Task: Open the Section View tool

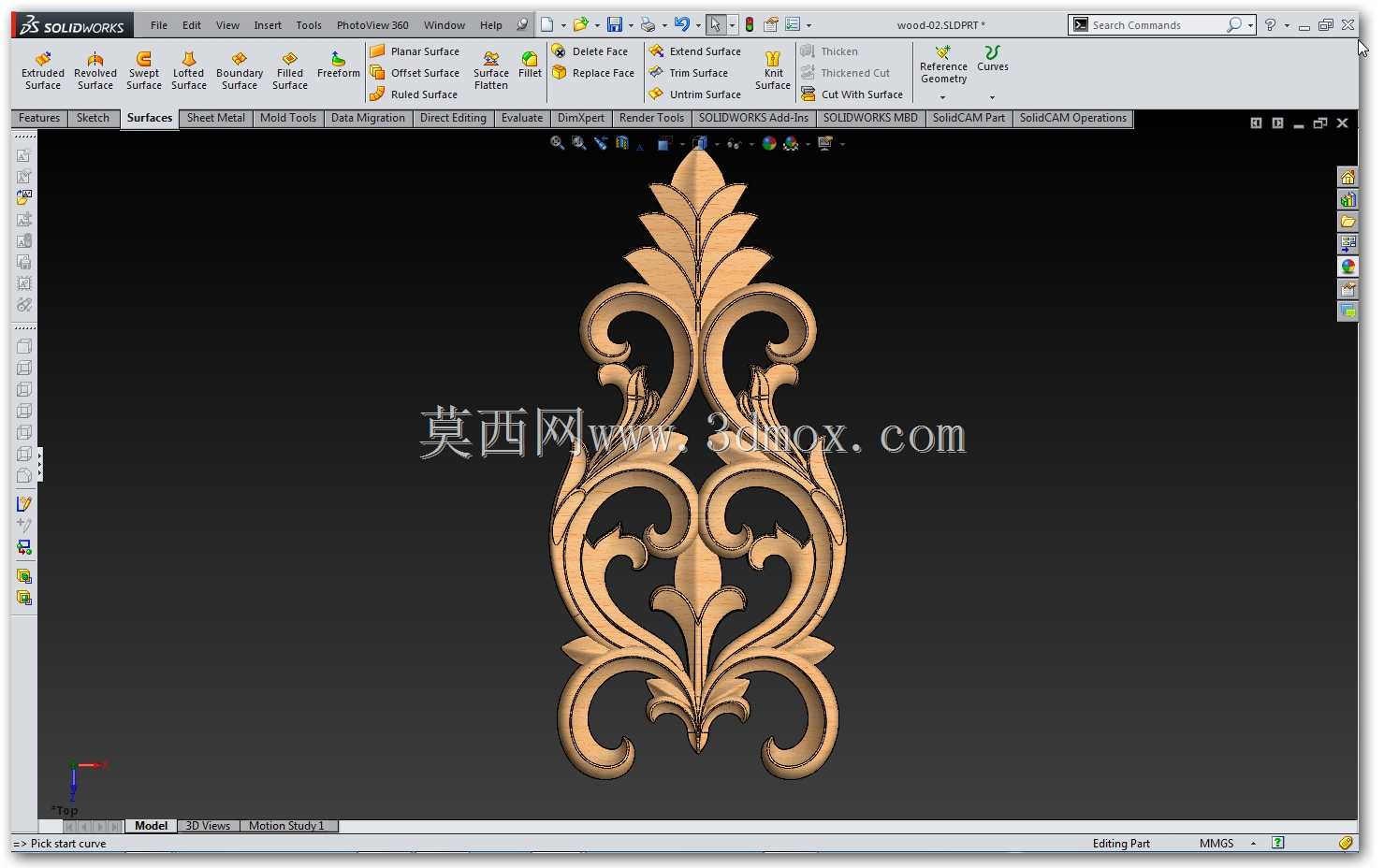Action: [x=622, y=143]
